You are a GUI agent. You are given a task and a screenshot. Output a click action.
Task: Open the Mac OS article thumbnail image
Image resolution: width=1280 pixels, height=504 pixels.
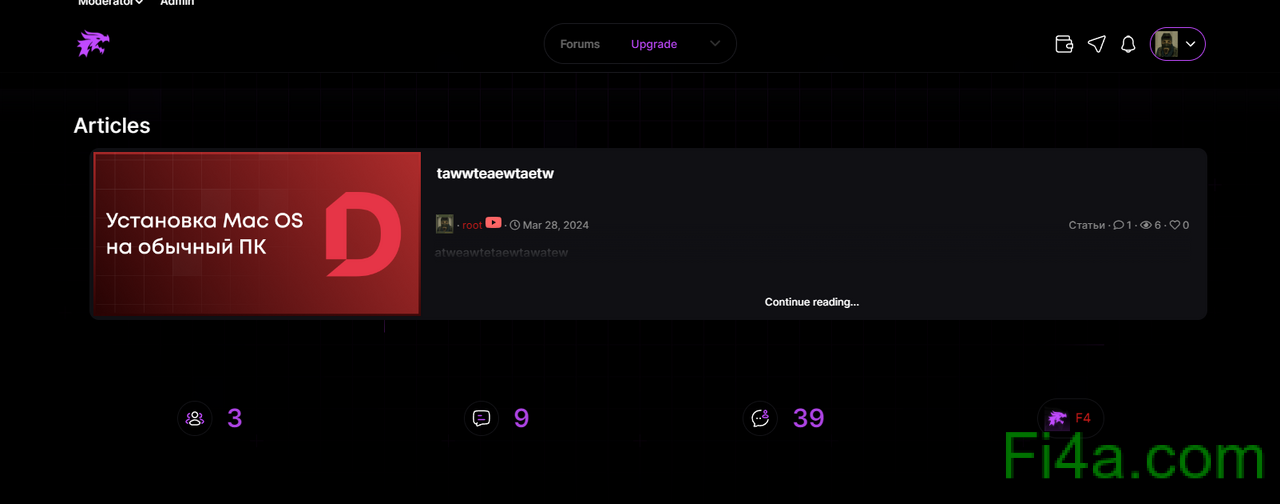[x=257, y=234]
